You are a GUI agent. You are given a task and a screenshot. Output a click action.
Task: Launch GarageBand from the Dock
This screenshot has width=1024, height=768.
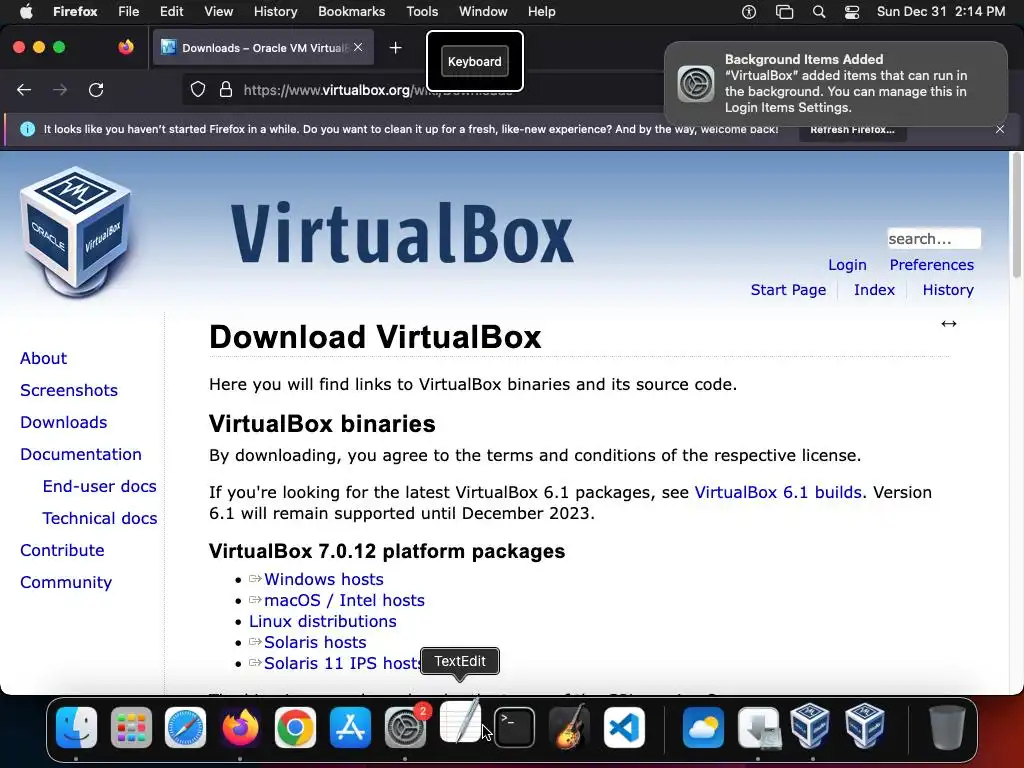tap(569, 728)
